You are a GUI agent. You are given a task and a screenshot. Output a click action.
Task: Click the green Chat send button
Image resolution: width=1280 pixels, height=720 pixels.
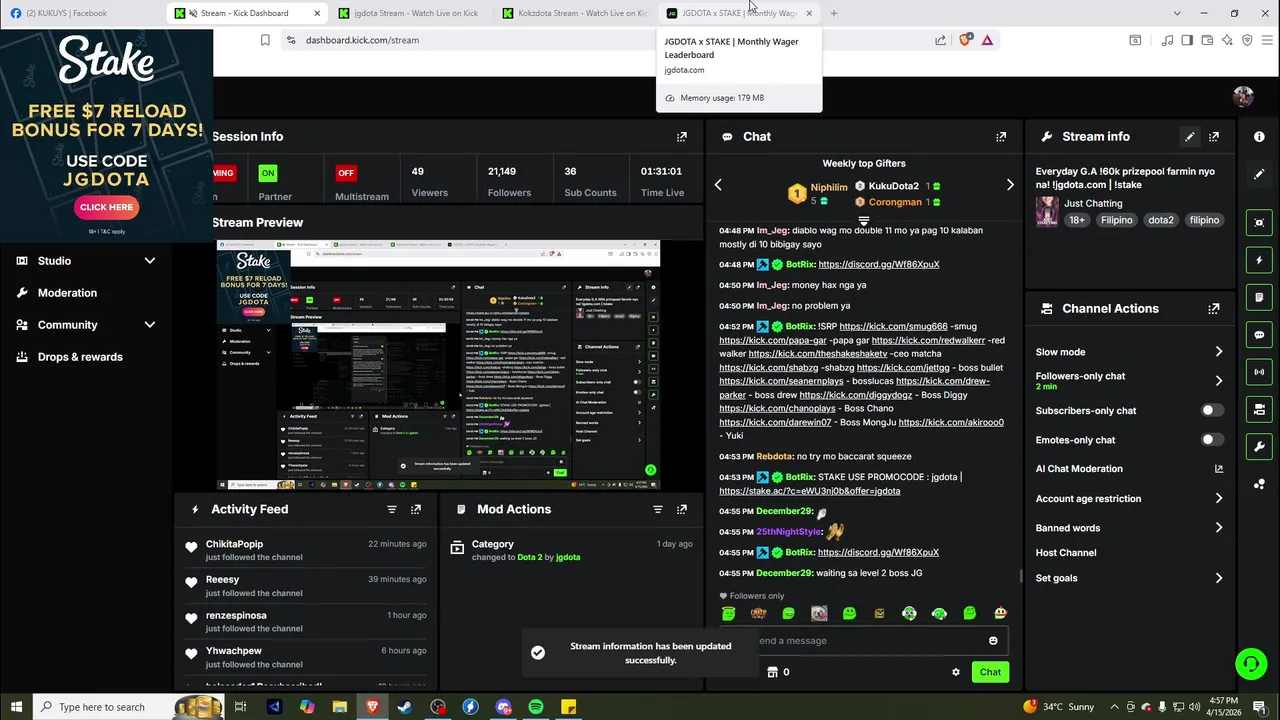coord(990,672)
